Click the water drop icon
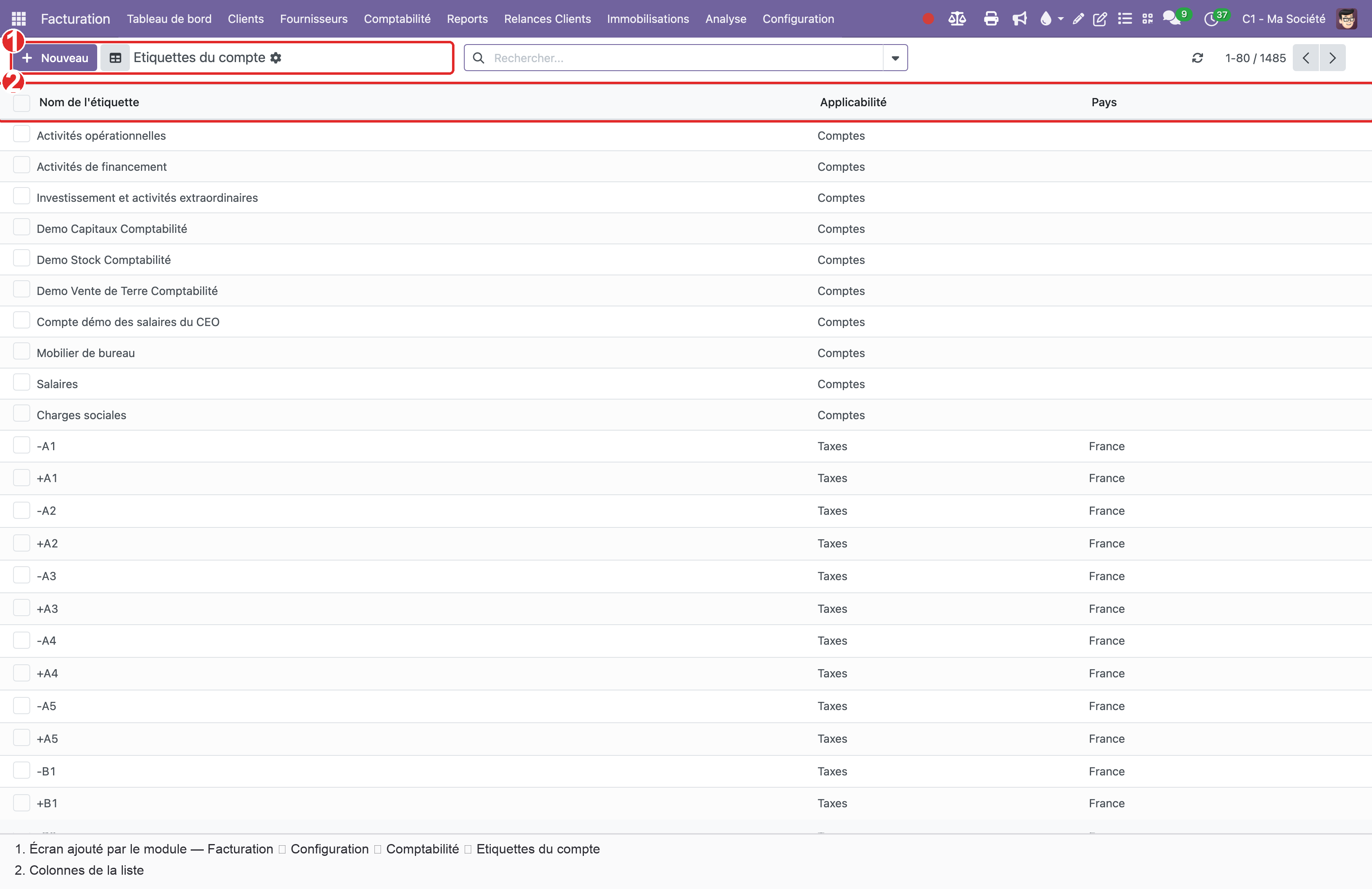1372x889 pixels. (1046, 18)
